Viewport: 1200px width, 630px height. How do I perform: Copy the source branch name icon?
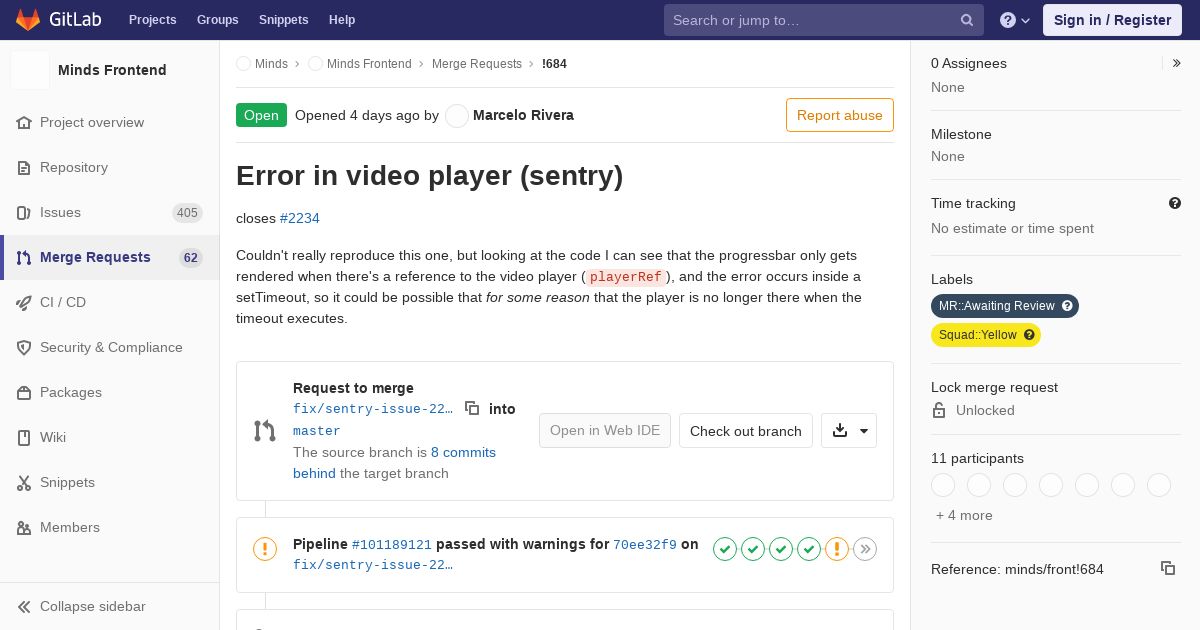pyautogui.click(x=472, y=408)
